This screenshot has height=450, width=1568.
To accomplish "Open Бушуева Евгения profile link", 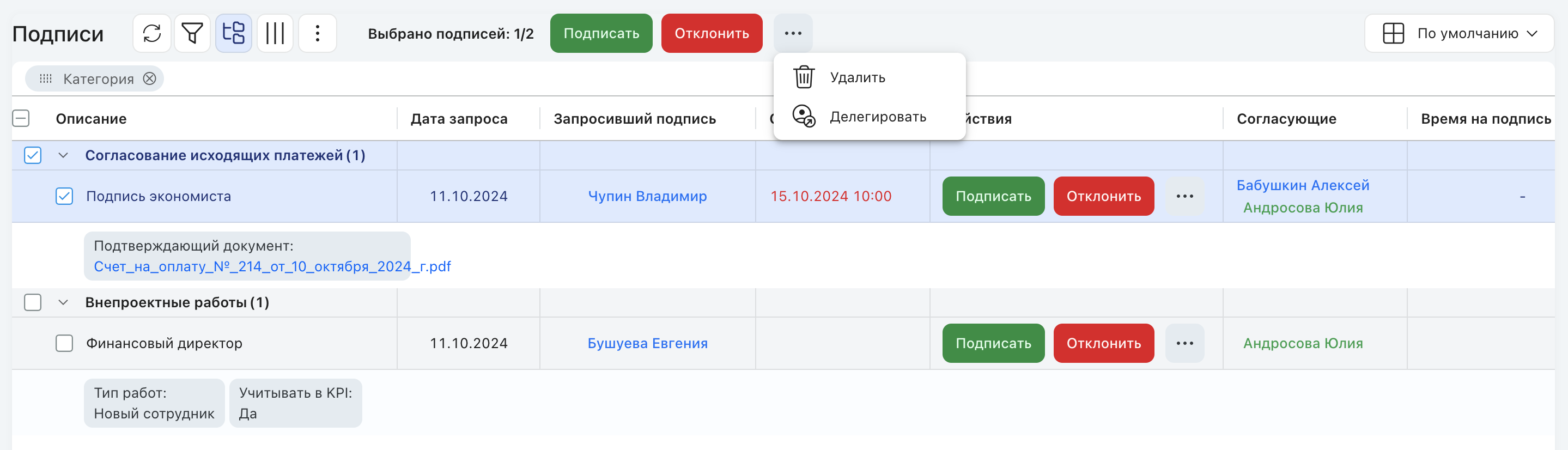I will pos(648,343).
